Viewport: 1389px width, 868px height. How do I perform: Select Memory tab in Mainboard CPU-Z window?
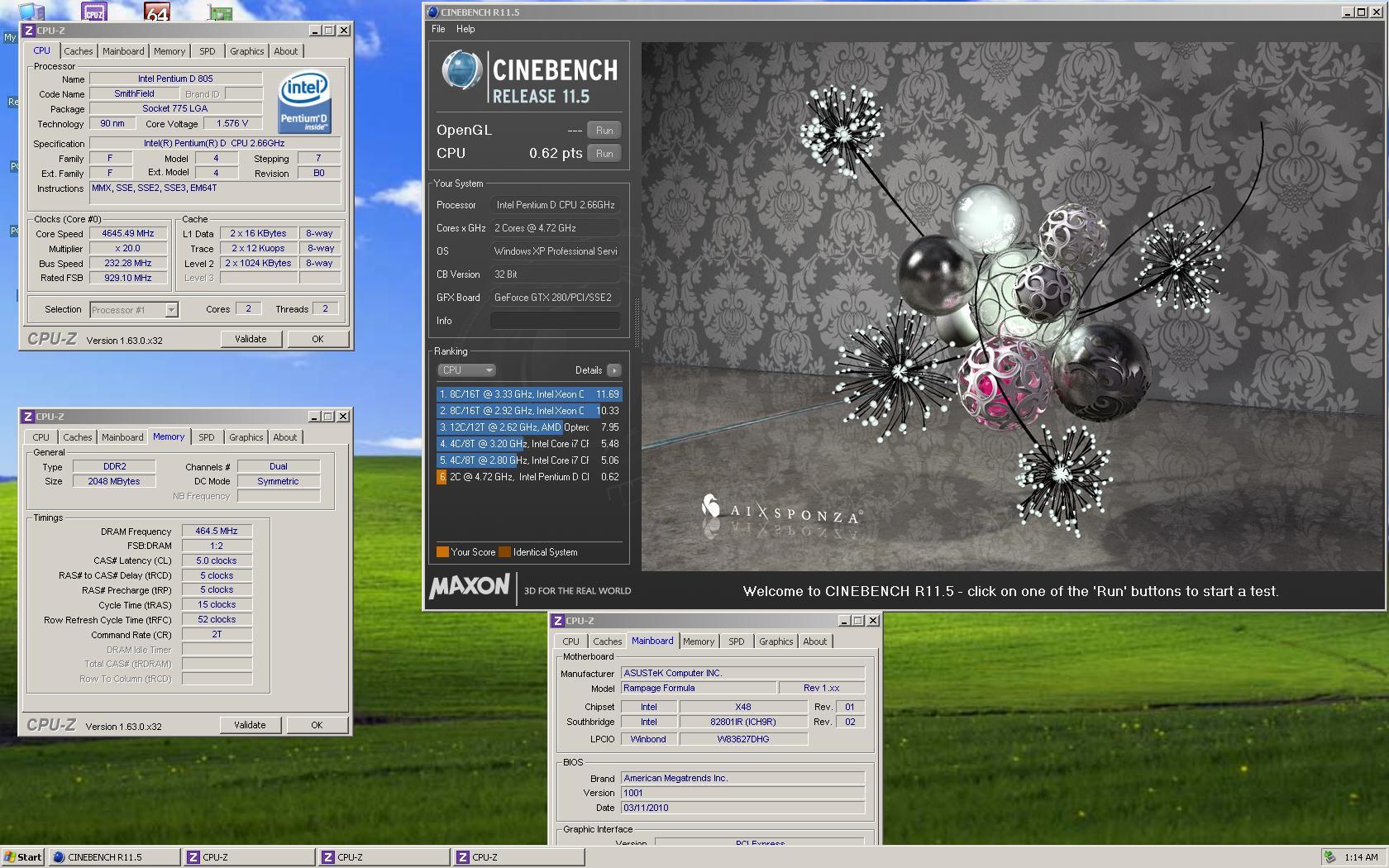pyautogui.click(x=699, y=641)
